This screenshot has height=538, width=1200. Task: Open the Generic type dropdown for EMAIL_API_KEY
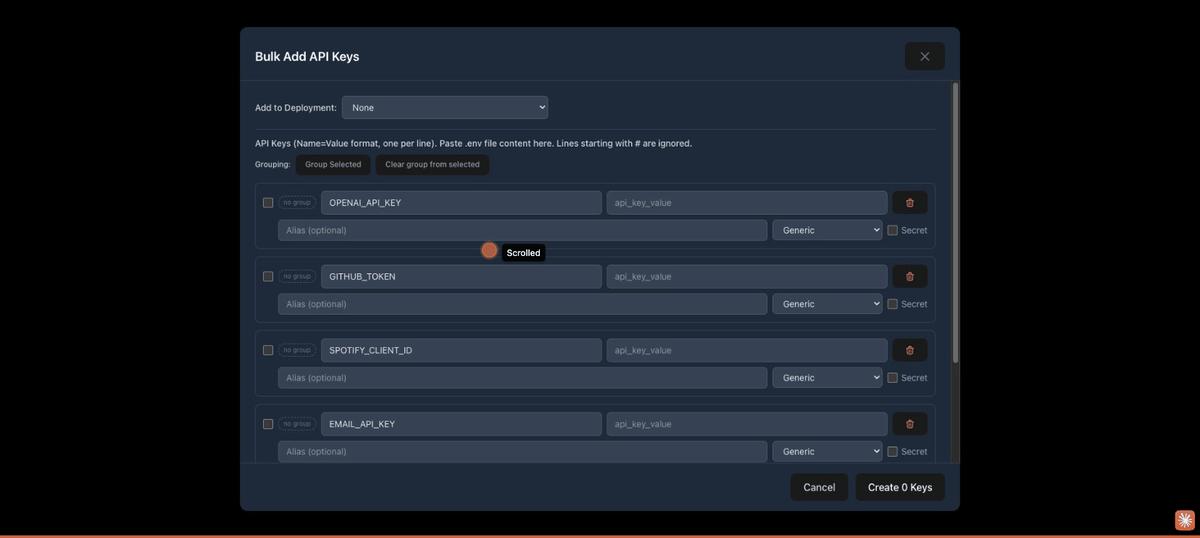[x=827, y=452]
